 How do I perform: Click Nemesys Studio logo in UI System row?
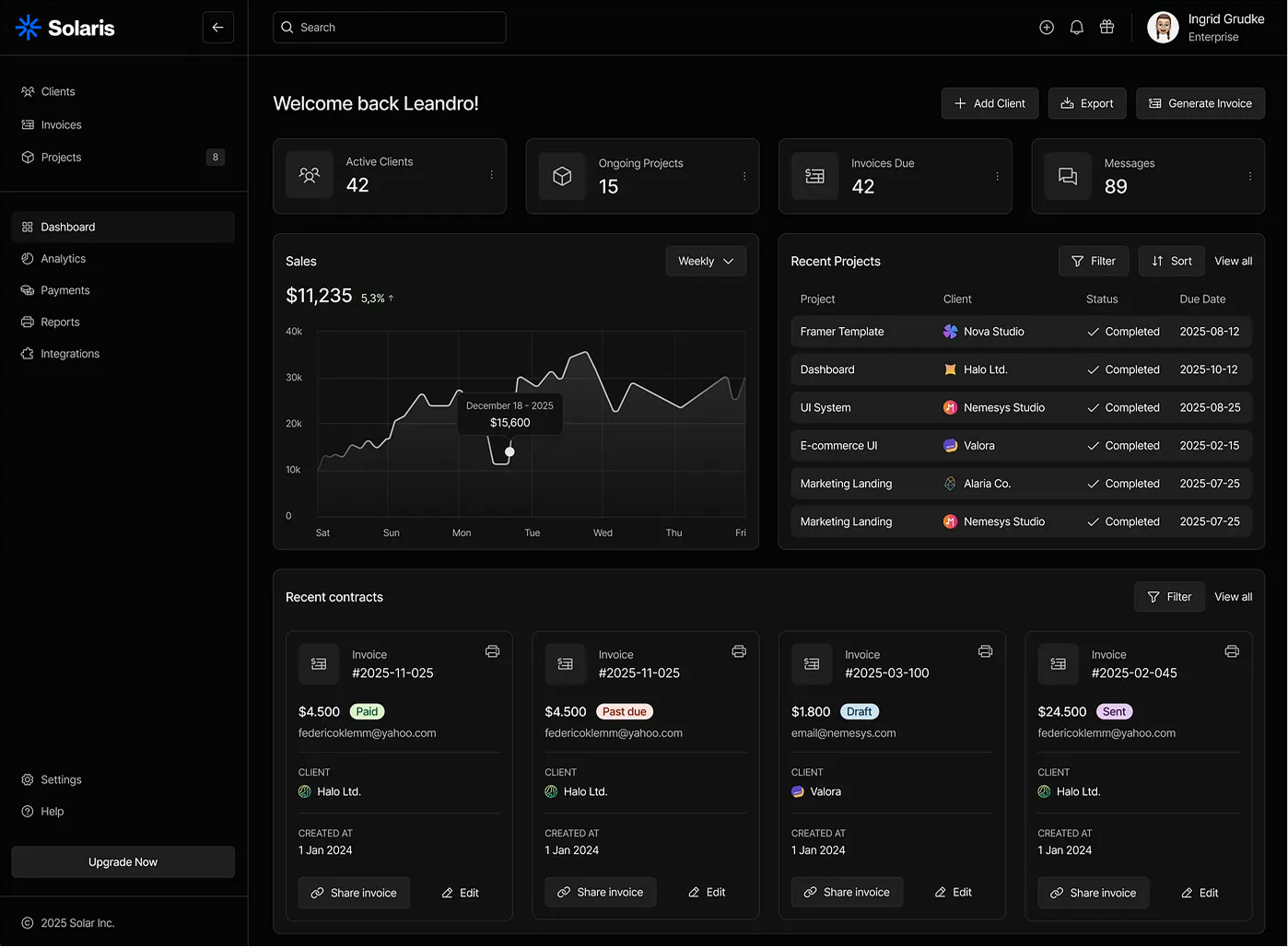(950, 407)
